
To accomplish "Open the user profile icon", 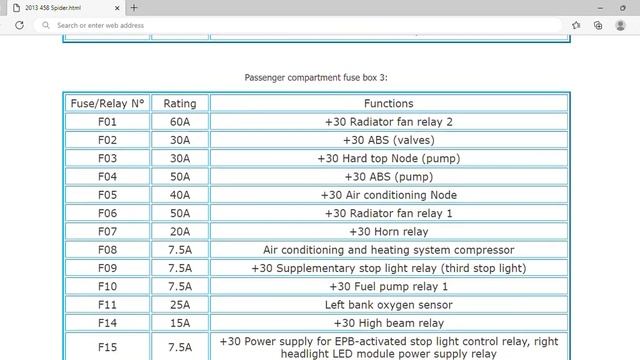I will (x=620, y=25).
